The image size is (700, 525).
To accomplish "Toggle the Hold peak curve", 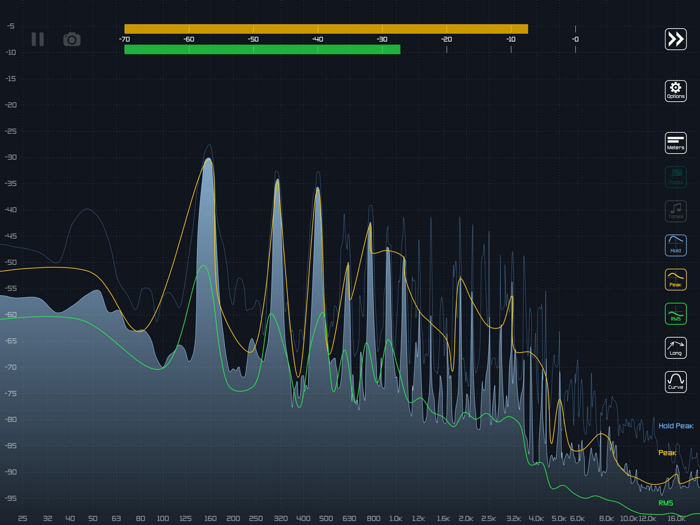I will tap(676, 246).
